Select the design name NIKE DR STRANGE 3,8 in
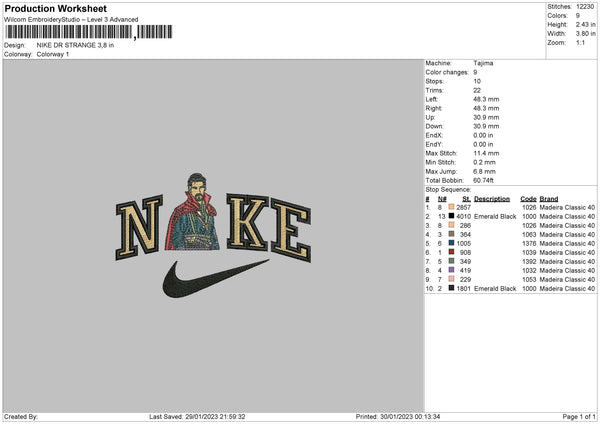The width and height of the screenshot is (600, 424). coord(75,45)
